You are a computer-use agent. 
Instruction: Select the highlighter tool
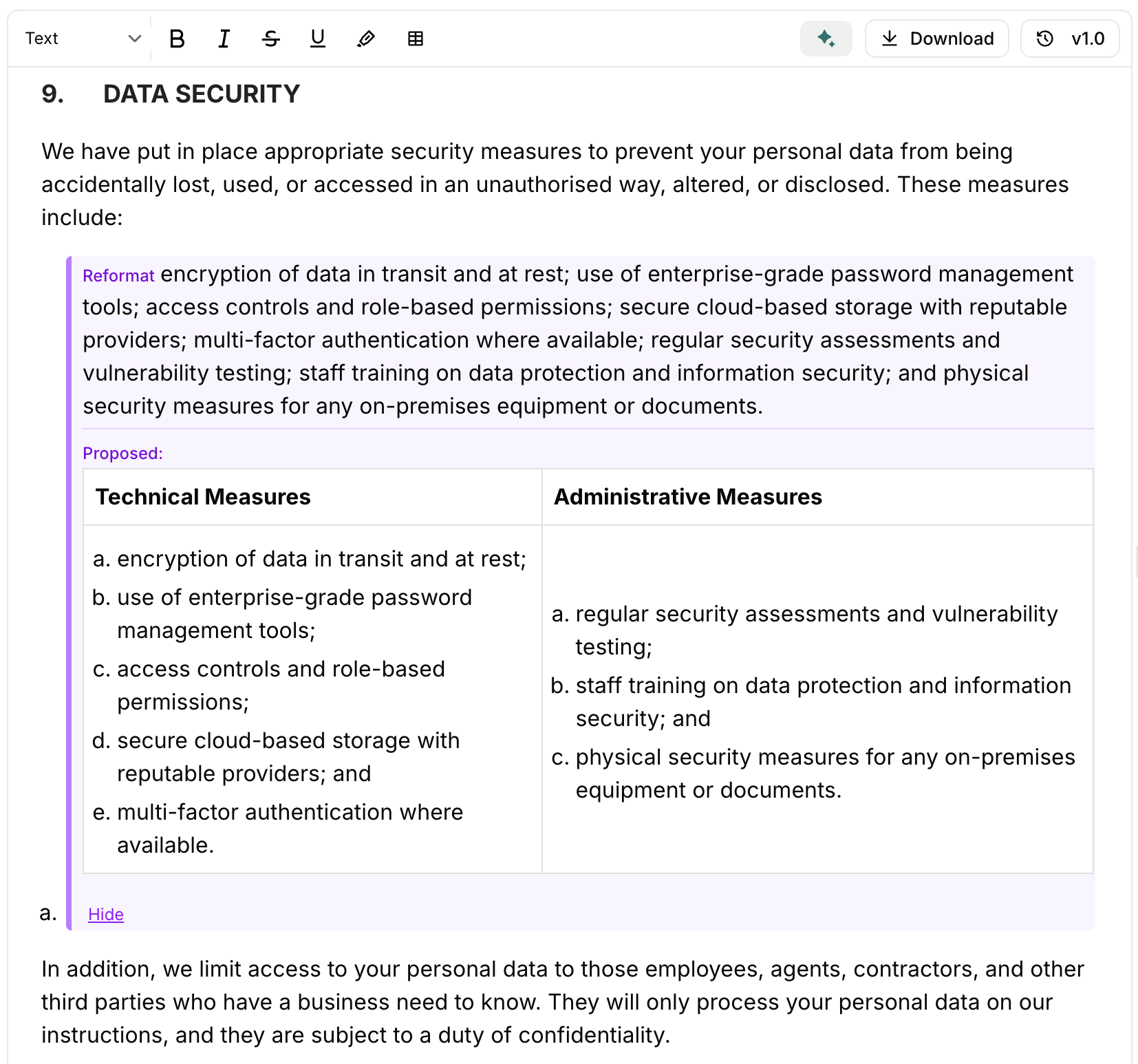click(366, 39)
